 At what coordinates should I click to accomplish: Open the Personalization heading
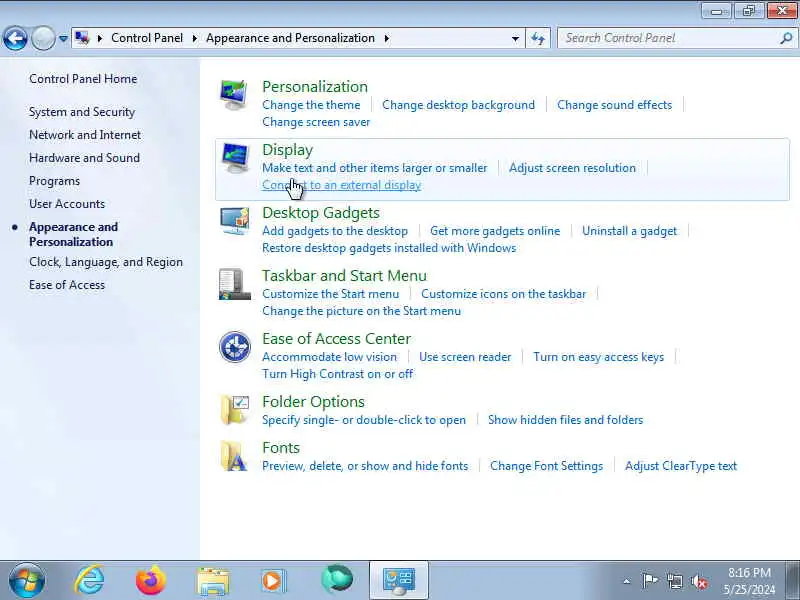(315, 87)
